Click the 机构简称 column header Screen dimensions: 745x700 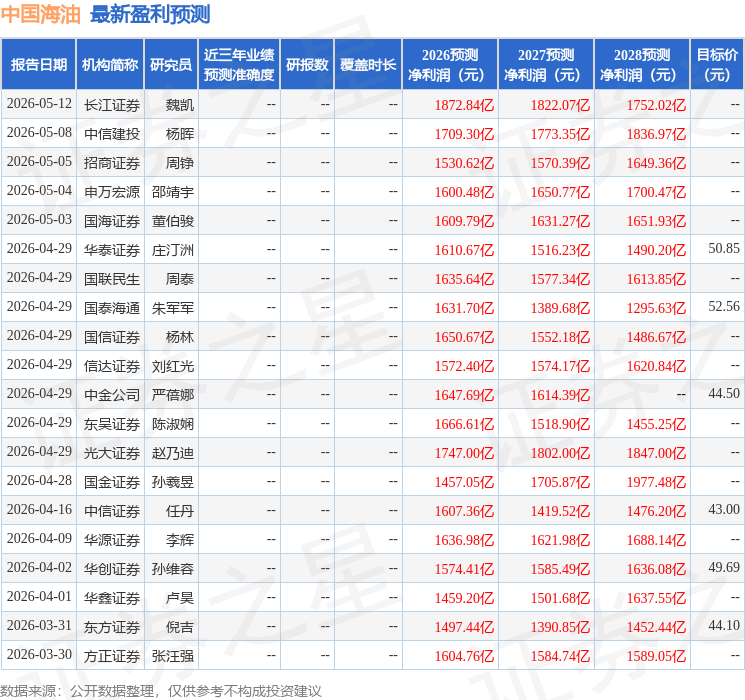coord(110,65)
